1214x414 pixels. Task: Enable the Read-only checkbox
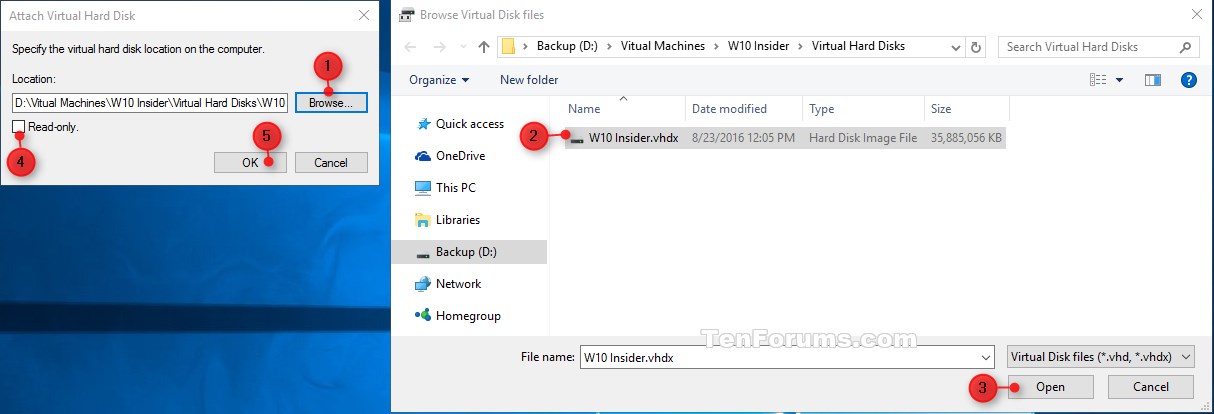pos(18,127)
